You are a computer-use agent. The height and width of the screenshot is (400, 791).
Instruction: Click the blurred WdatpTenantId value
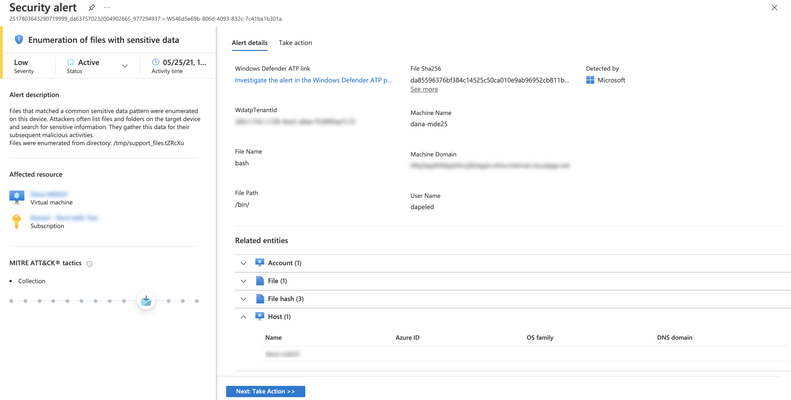pyautogui.click(x=296, y=121)
